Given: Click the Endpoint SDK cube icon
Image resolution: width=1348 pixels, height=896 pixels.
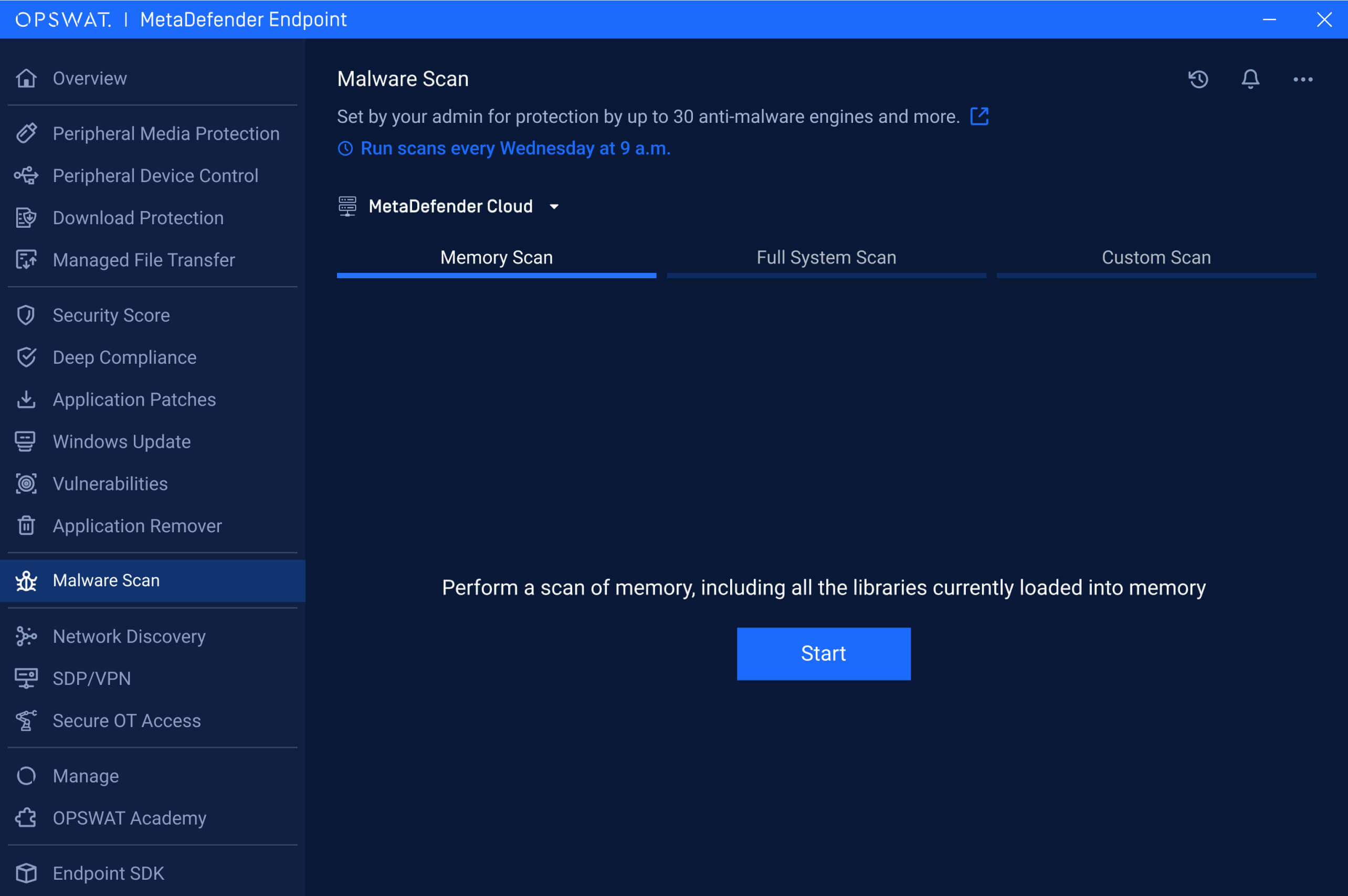Looking at the screenshot, I should point(26,872).
